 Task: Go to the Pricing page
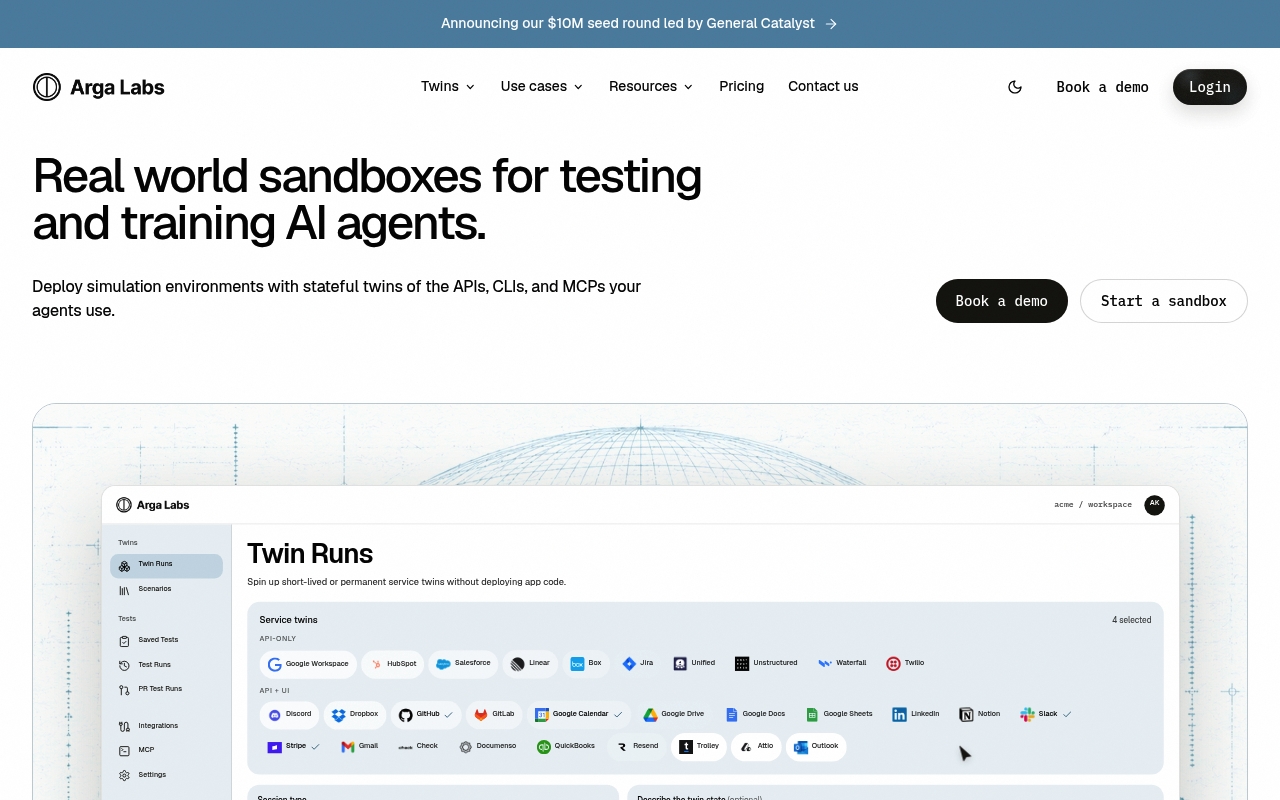point(741,86)
